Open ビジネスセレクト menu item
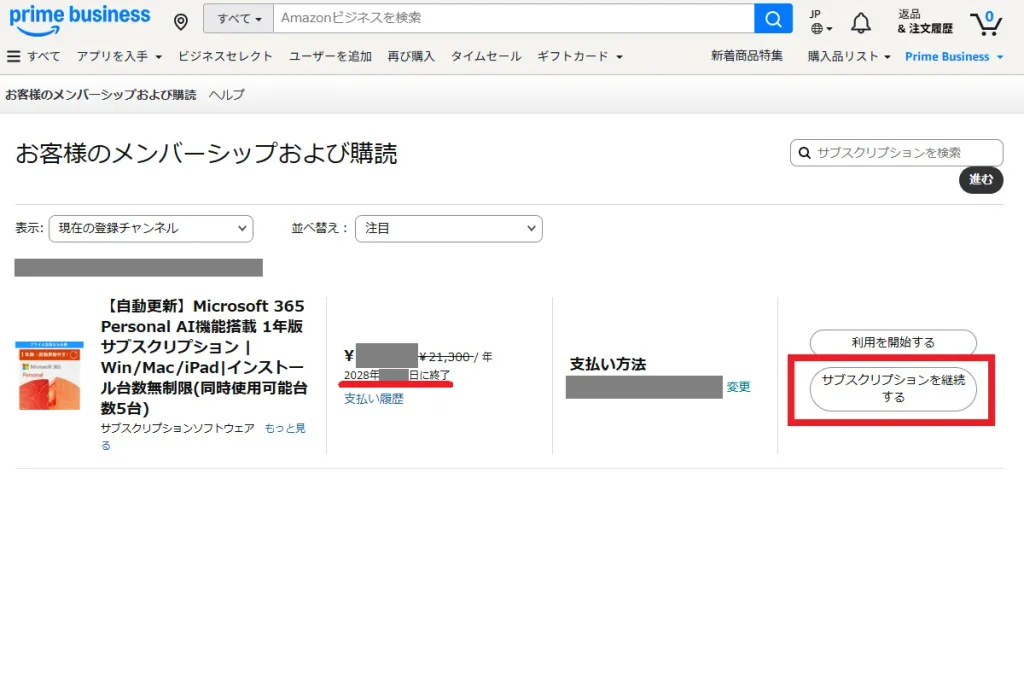The image size is (1024, 683). click(225, 56)
